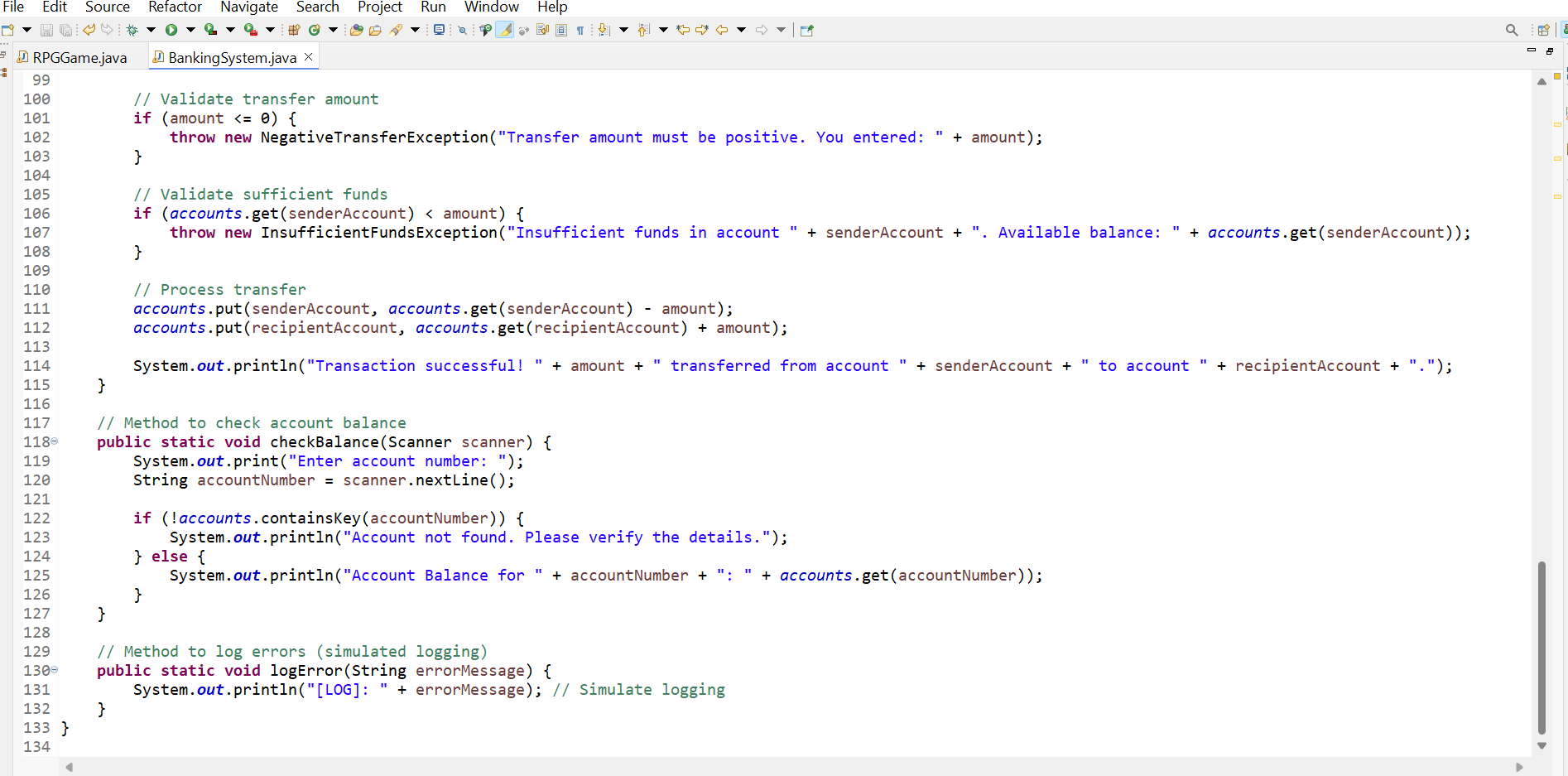Open the Previous Annotation dropdown arrow

pos(663,30)
